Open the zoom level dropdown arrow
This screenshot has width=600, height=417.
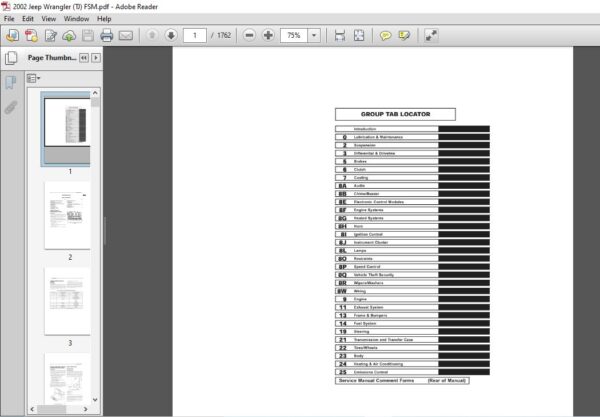[314, 36]
